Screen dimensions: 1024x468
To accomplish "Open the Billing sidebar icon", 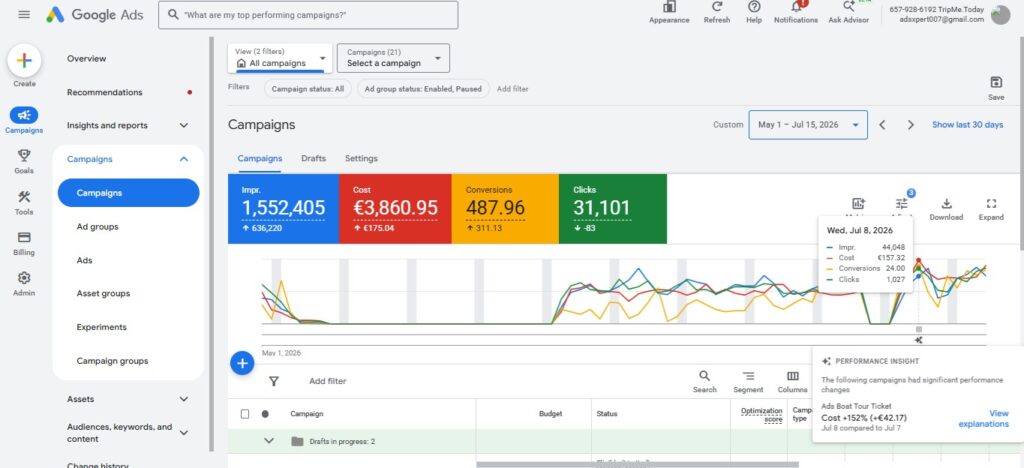I will [x=24, y=243].
